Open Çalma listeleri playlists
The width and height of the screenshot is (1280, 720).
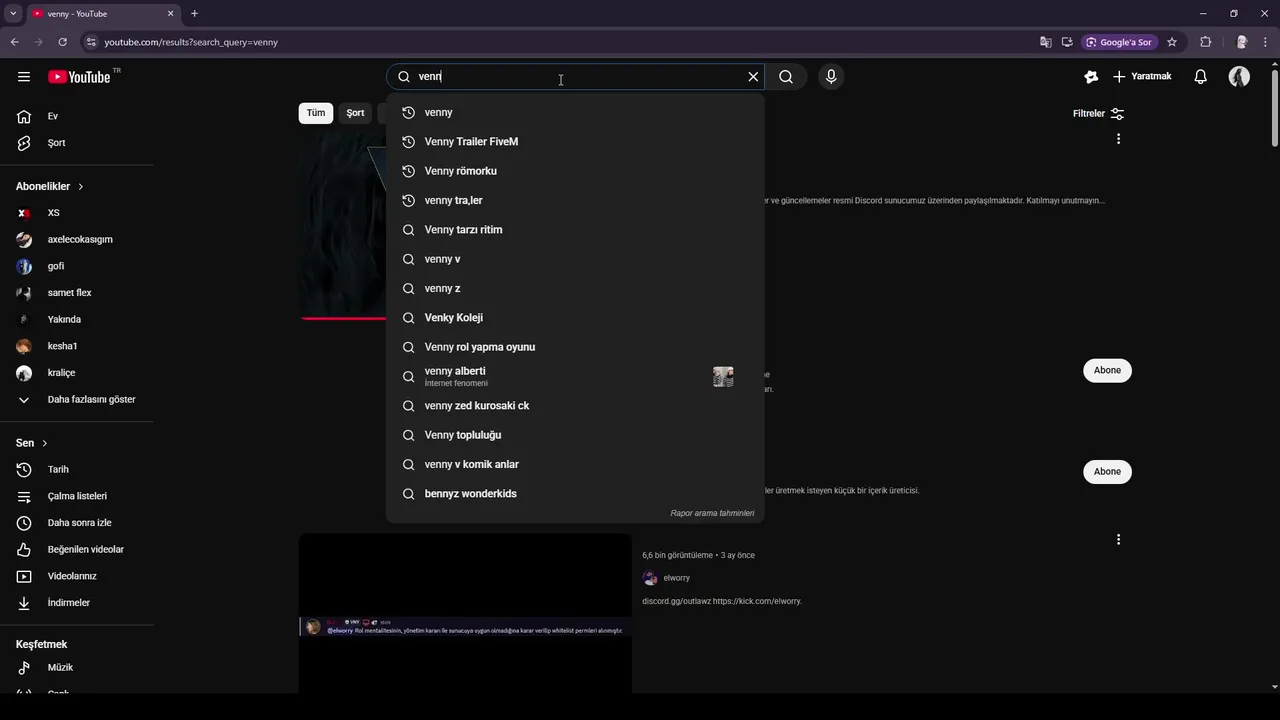point(77,496)
